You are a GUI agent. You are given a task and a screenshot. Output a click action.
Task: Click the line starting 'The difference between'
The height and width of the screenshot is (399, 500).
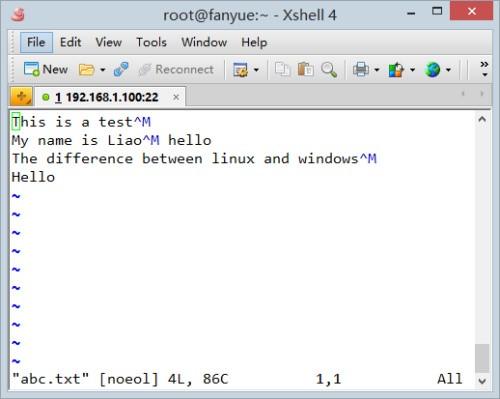pyautogui.click(x=194, y=159)
